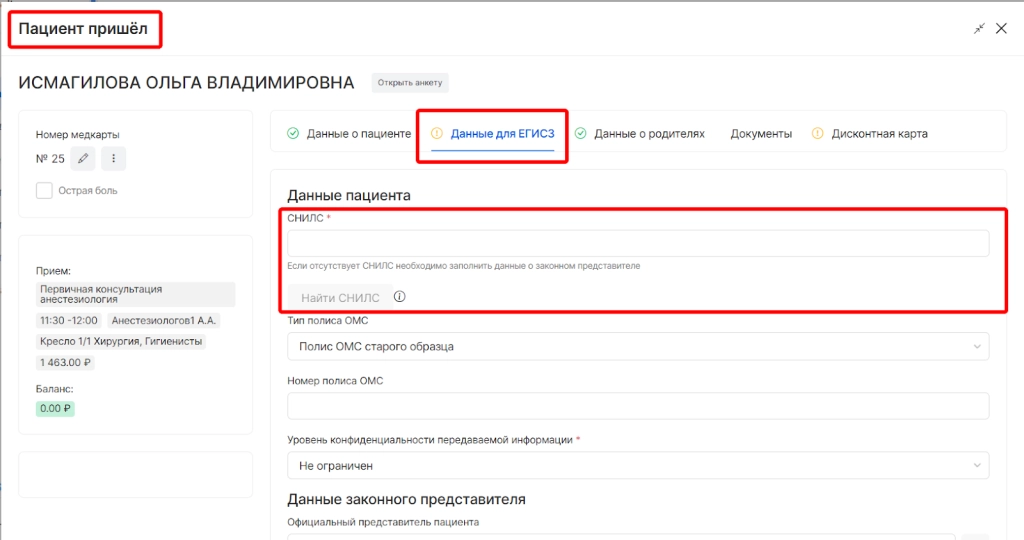The image size is (1024, 540).
Task: Expand the Тип полиса ОМС dropdown
Action: point(637,346)
